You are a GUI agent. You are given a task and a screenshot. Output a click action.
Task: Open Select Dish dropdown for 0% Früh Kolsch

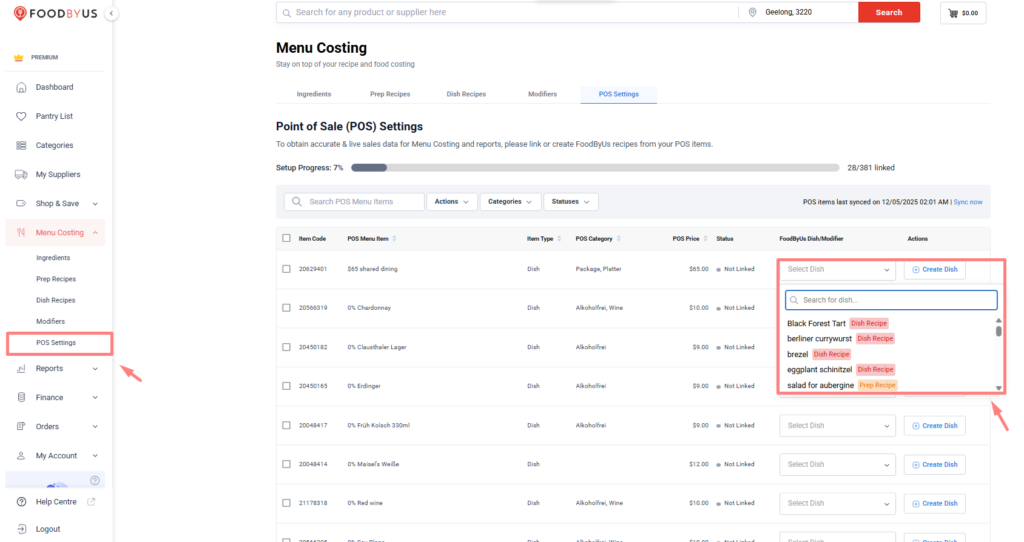coord(837,426)
